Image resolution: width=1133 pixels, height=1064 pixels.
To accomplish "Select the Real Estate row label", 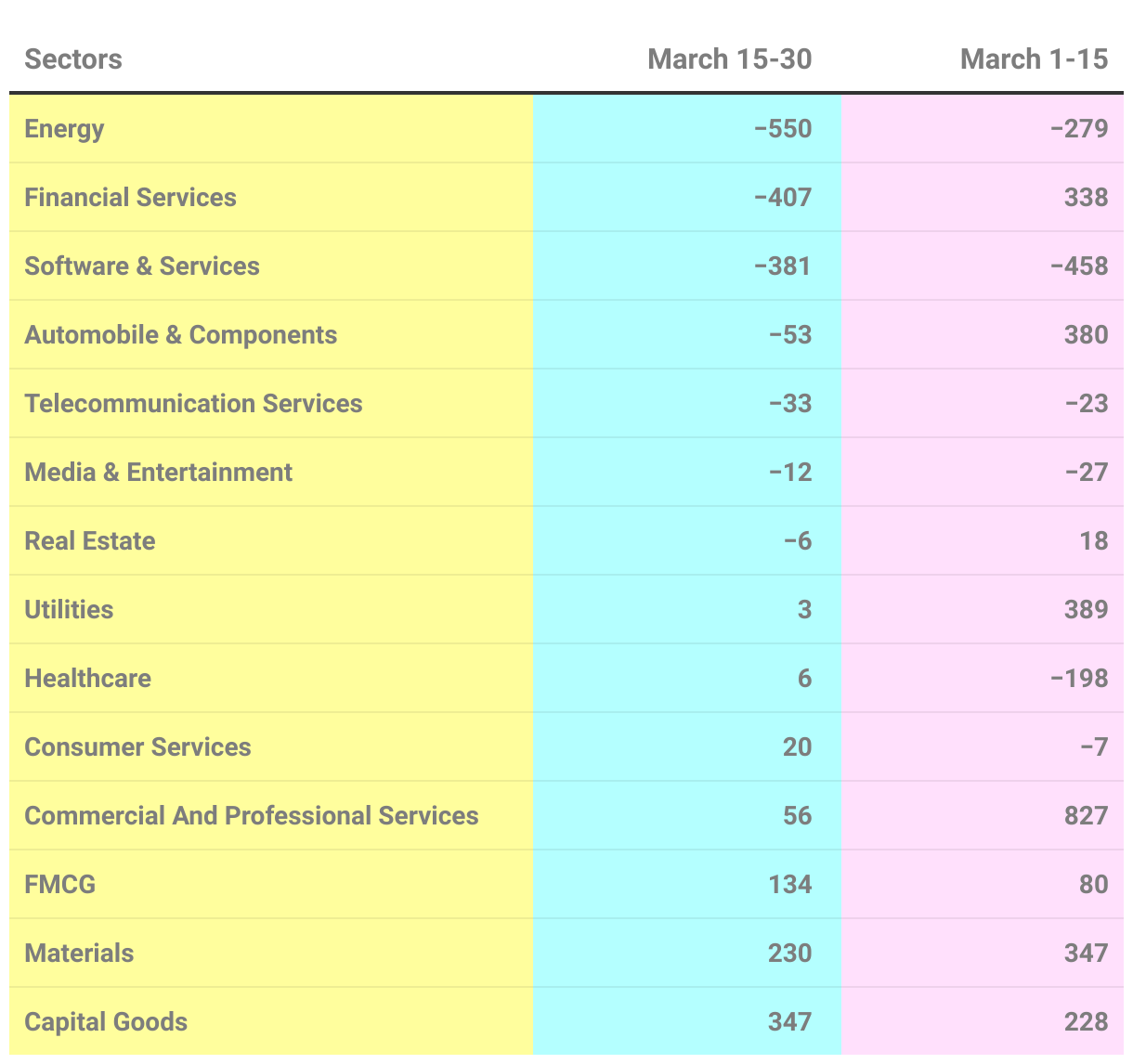I will click(90, 540).
